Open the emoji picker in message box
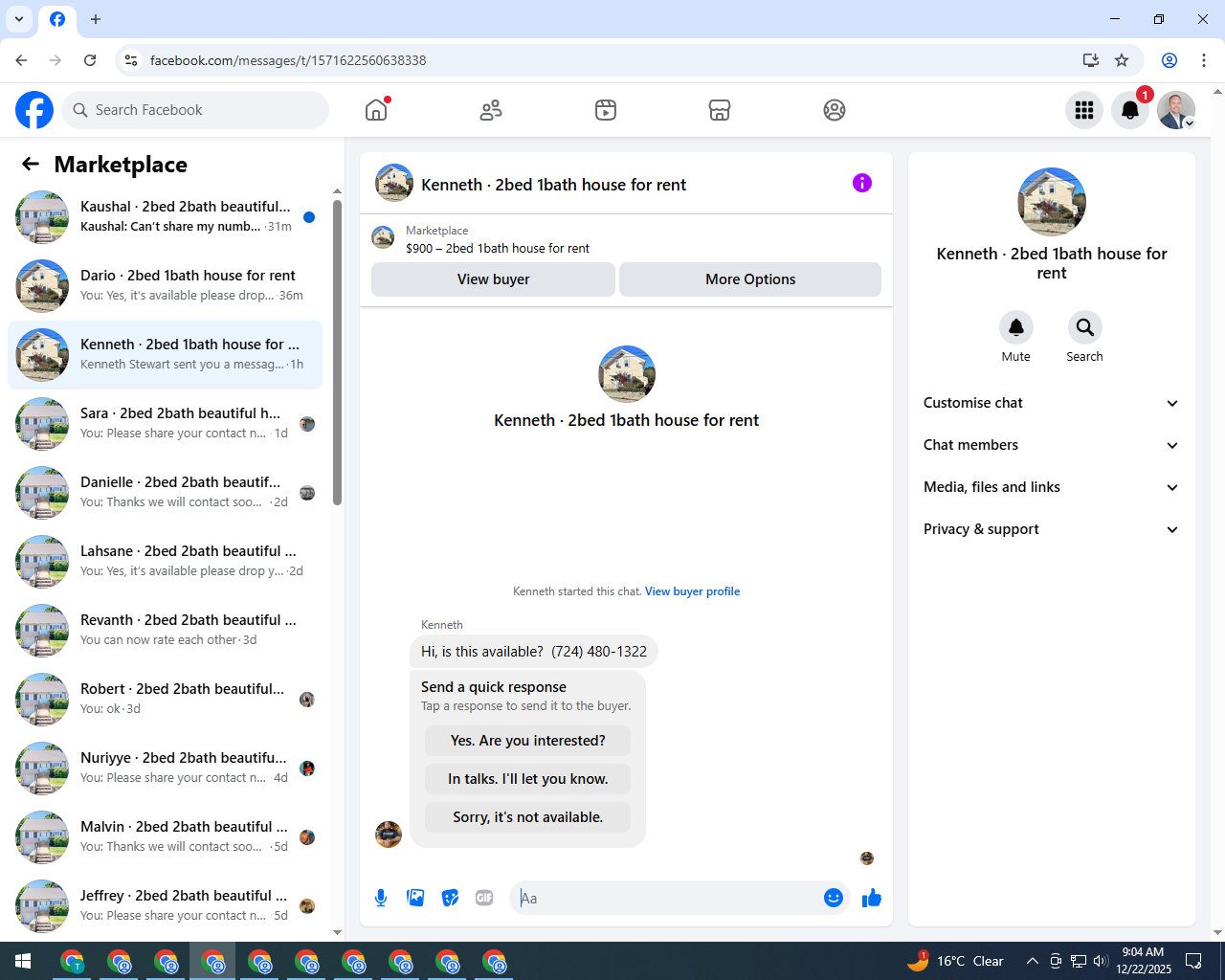 (834, 898)
